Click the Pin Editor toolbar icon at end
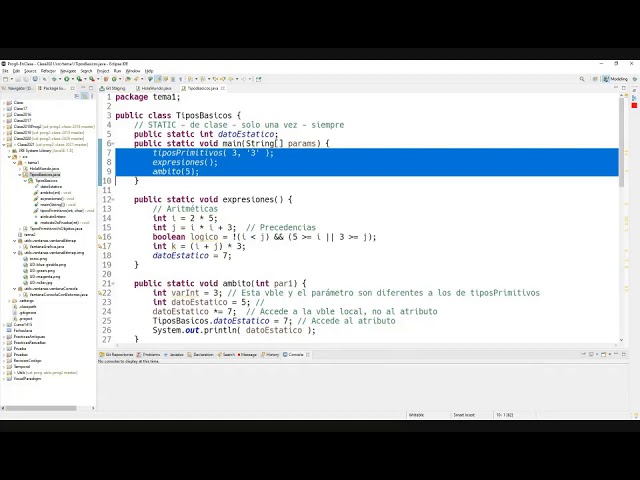The width and height of the screenshot is (640, 480). pyautogui.click(x=258, y=79)
